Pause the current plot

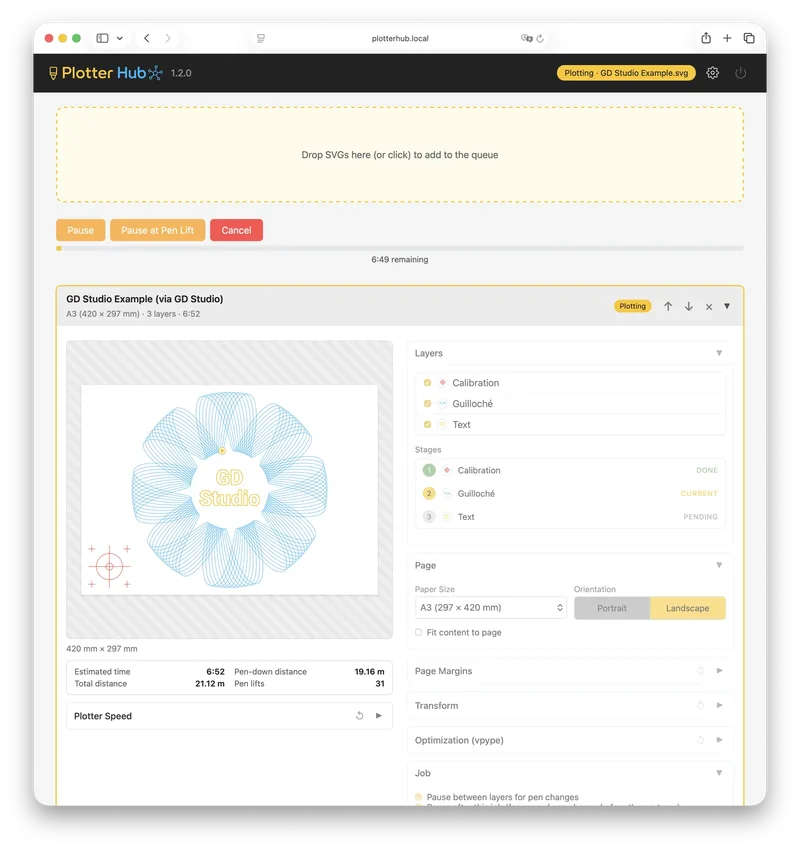[80, 230]
